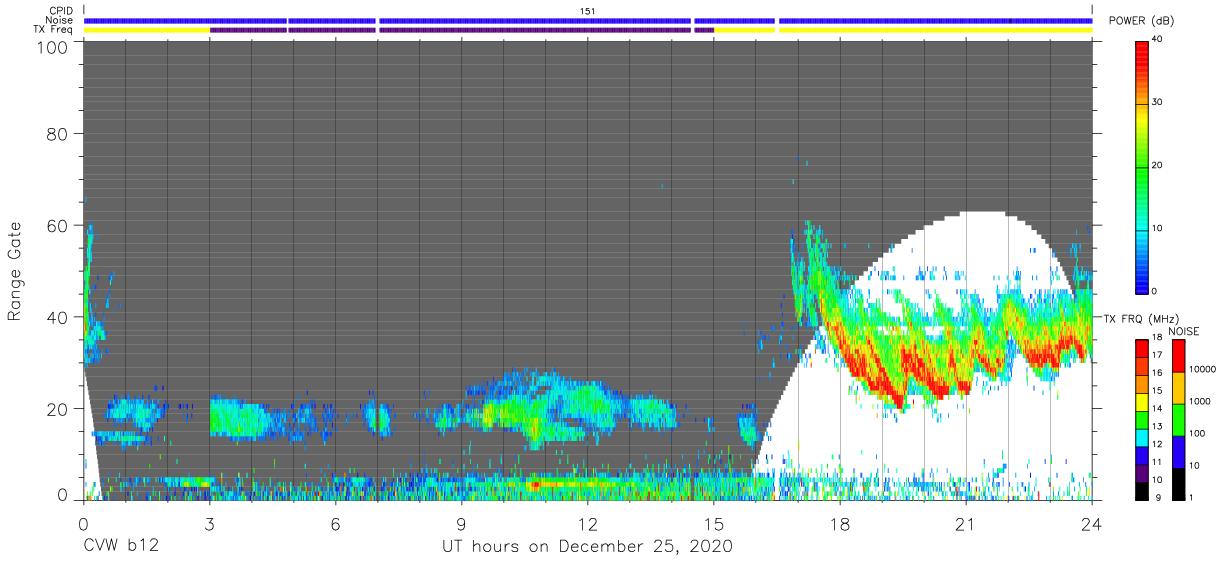
Task: Click the 100 label on Range Gate axis
Action: [51, 47]
